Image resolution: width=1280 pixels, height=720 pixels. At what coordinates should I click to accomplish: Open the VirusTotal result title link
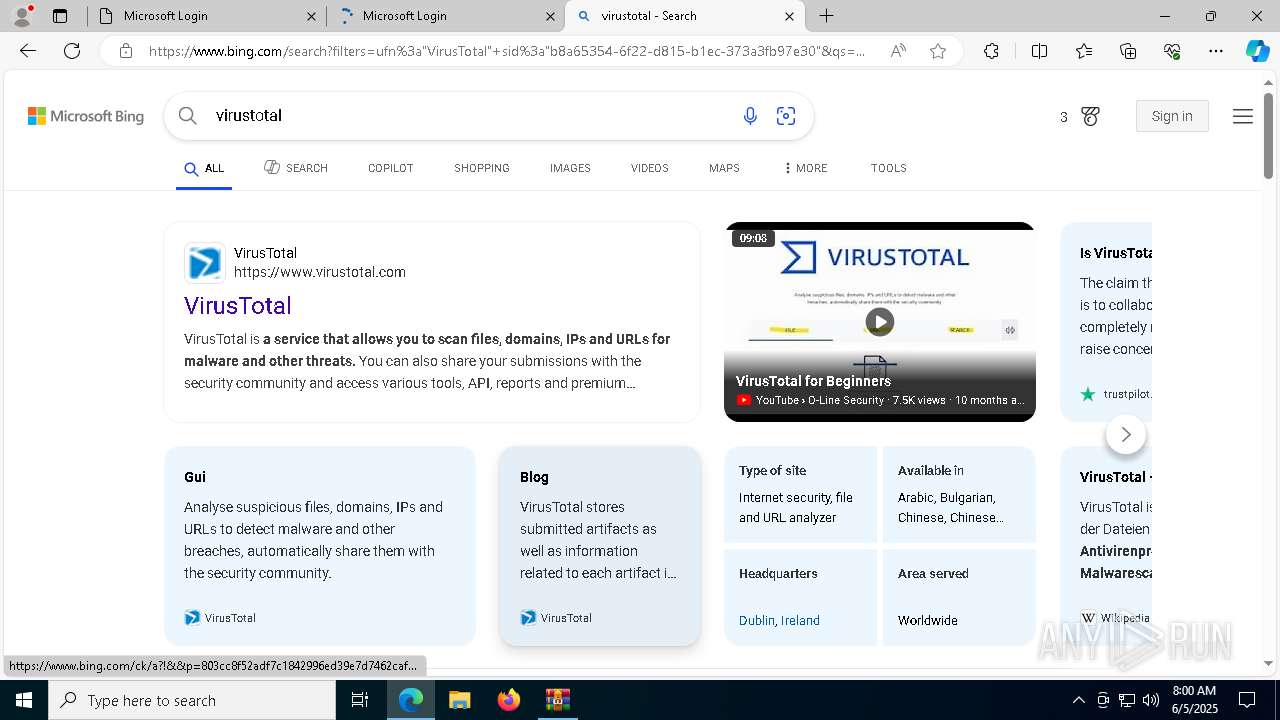[238, 306]
